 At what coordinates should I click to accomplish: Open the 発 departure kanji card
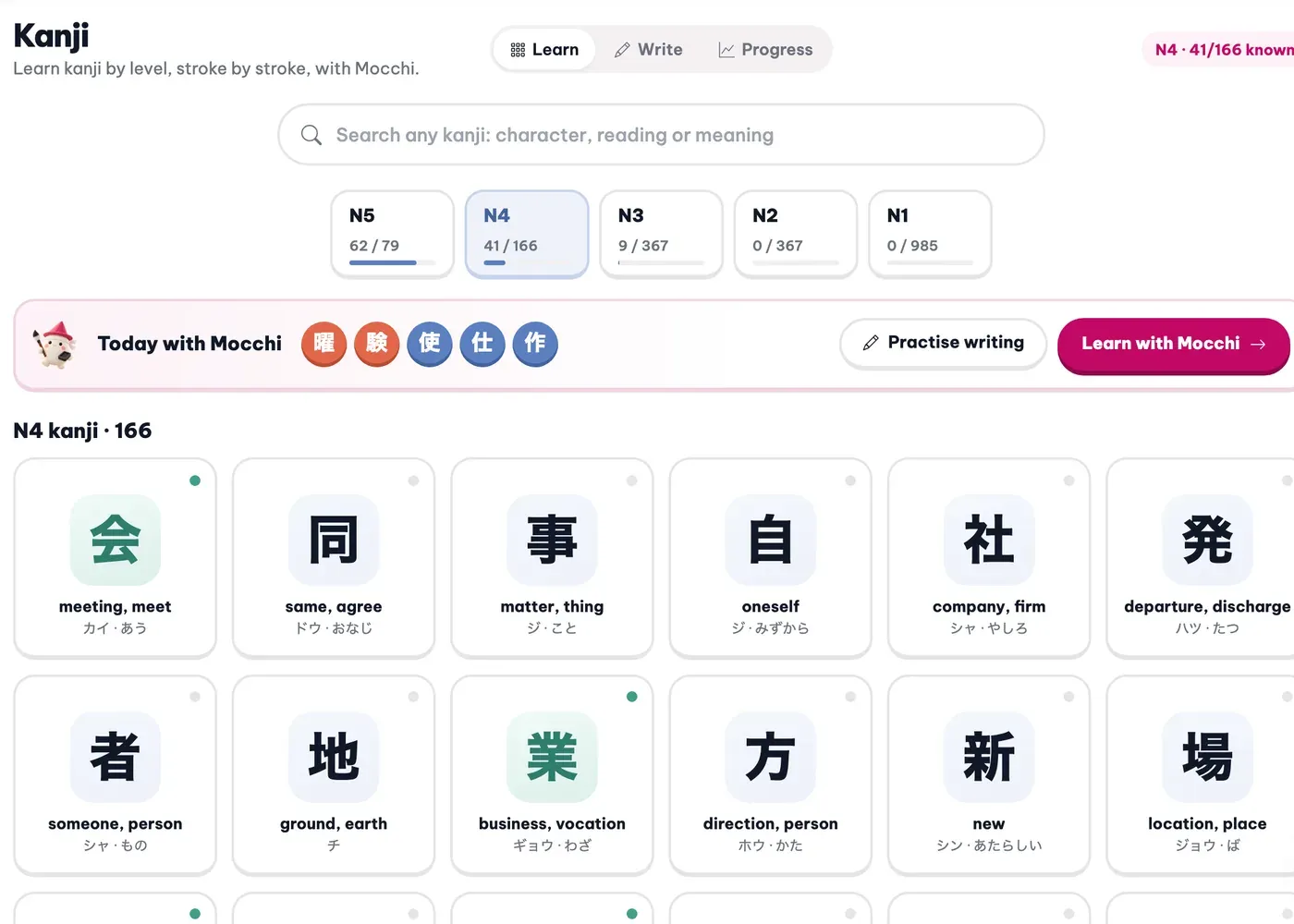point(1201,558)
